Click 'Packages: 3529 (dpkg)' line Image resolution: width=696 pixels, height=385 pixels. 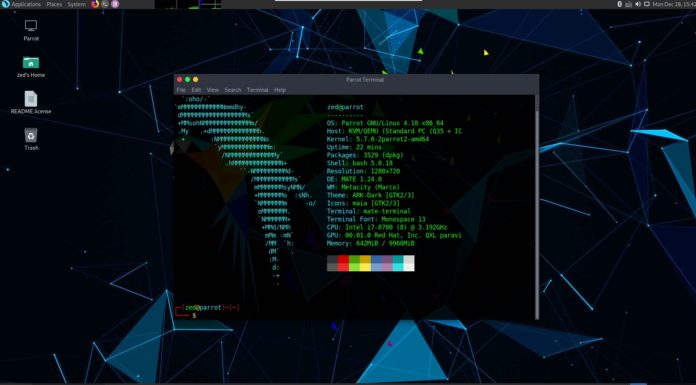[x=365, y=155]
